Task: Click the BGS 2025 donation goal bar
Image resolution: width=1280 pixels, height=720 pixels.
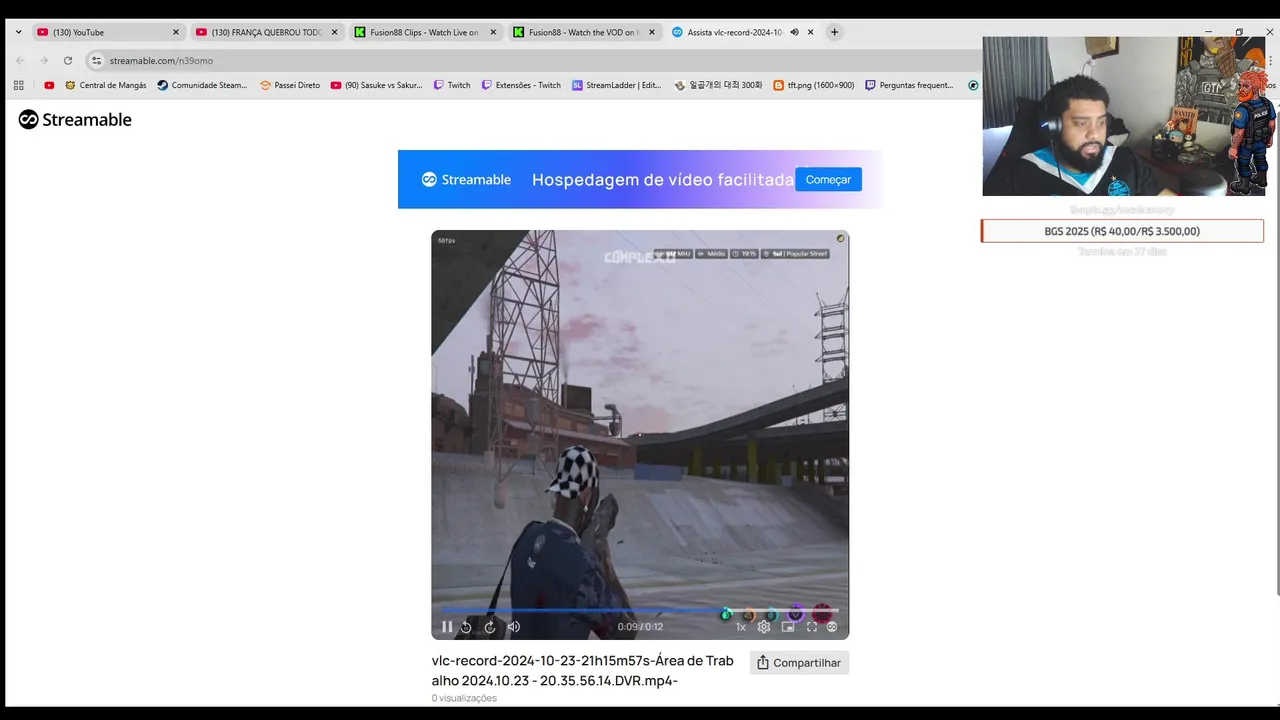Action: (x=1122, y=231)
